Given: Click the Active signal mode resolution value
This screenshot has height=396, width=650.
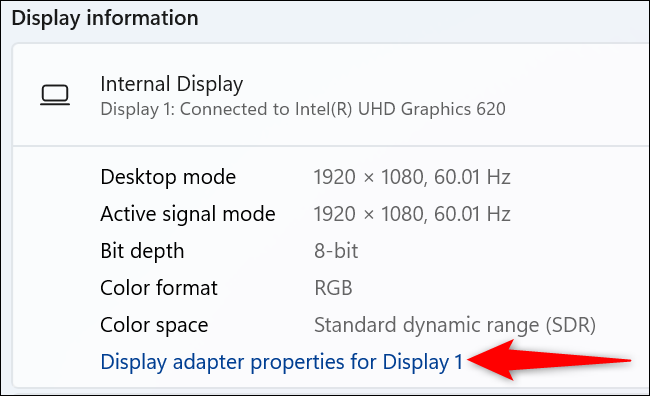Looking at the screenshot, I should 412,214.
